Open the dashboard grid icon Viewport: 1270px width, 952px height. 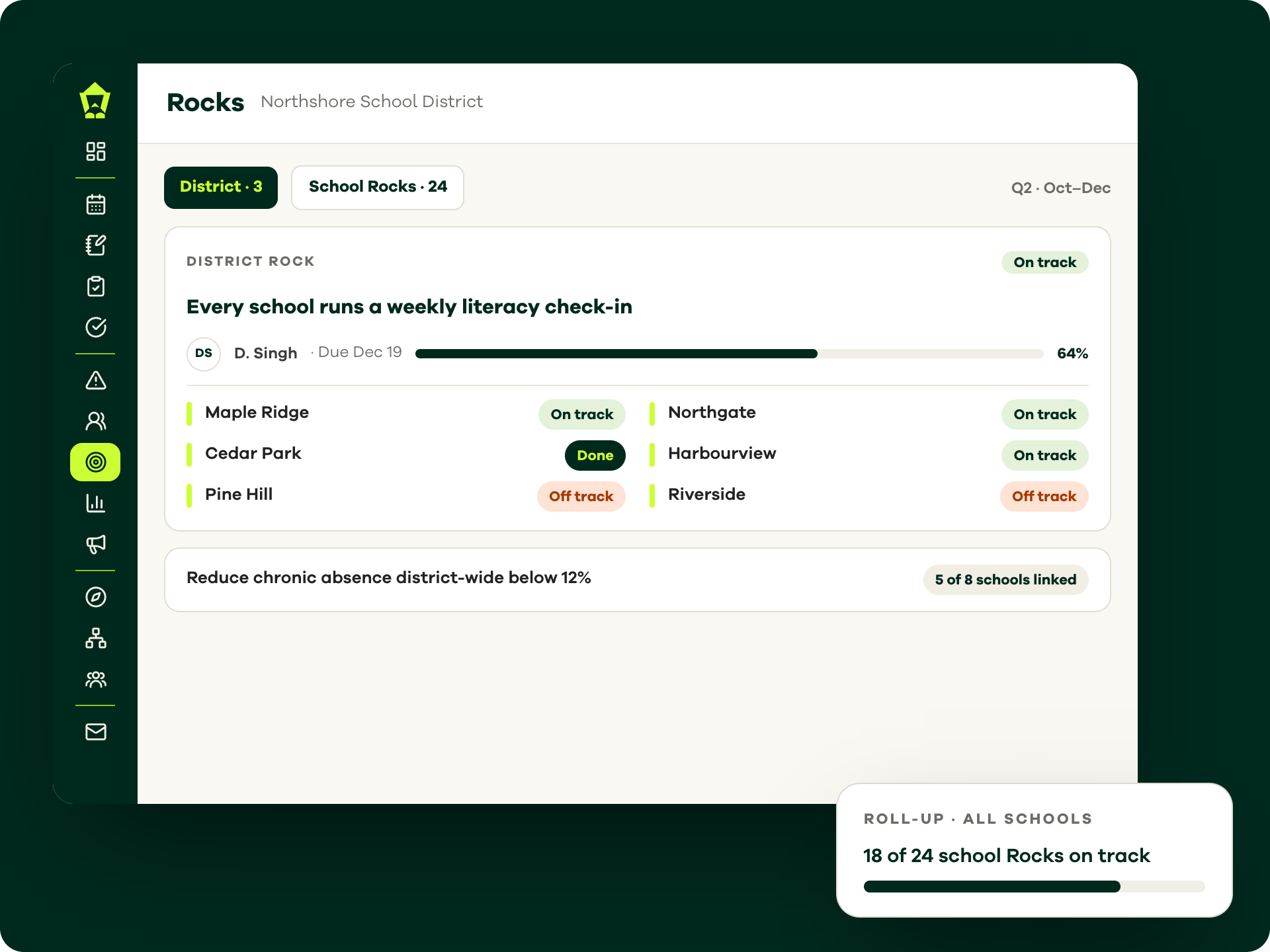coord(96,151)
